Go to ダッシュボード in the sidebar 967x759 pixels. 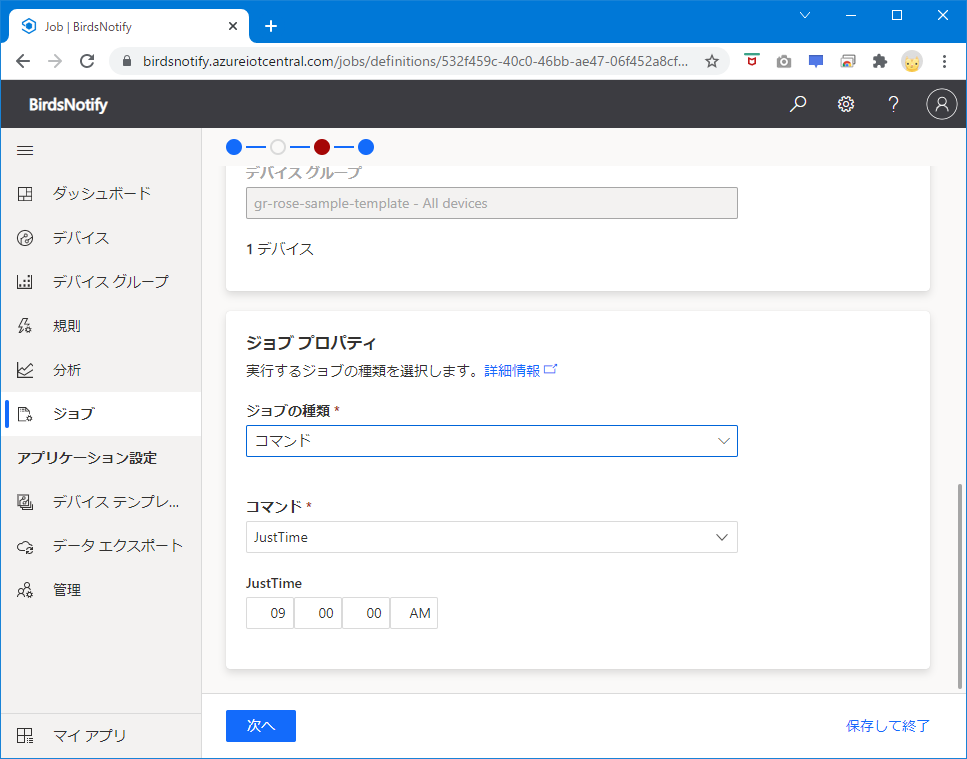pyautogui.click(x=101, y=194)
